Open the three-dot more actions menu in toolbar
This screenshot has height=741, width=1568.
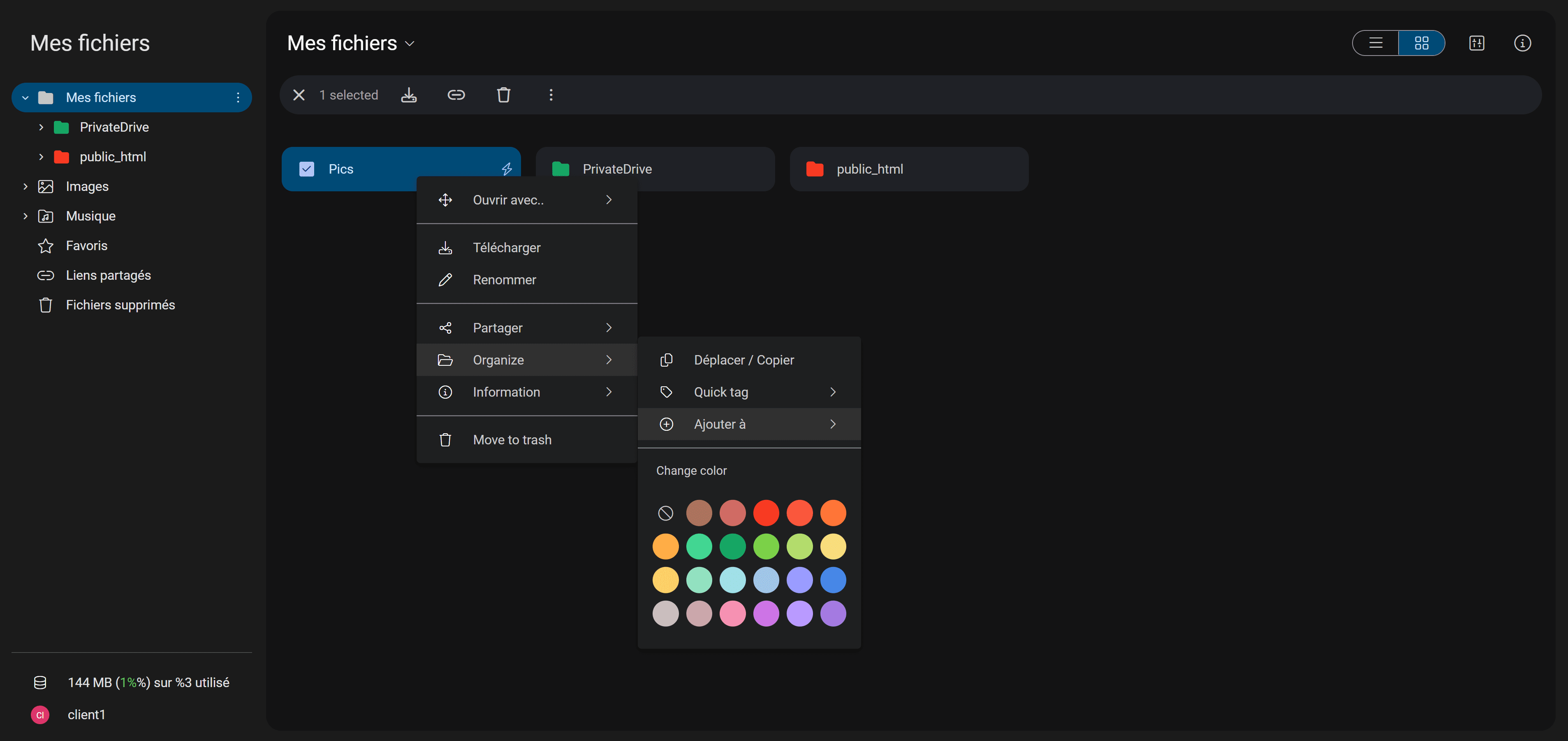pyautogui.click(x=551, y=95)
